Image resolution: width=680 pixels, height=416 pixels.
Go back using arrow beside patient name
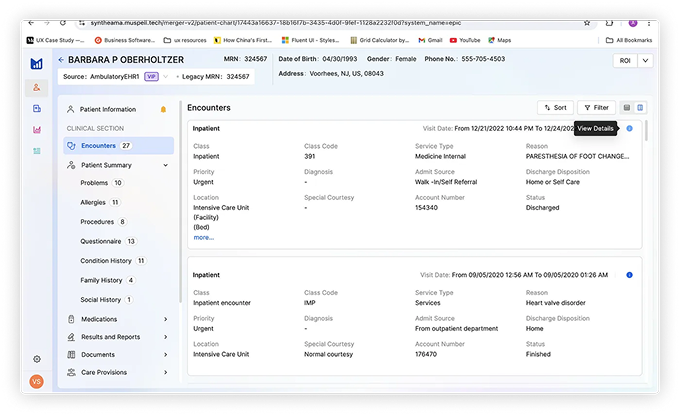click(61, 60)
